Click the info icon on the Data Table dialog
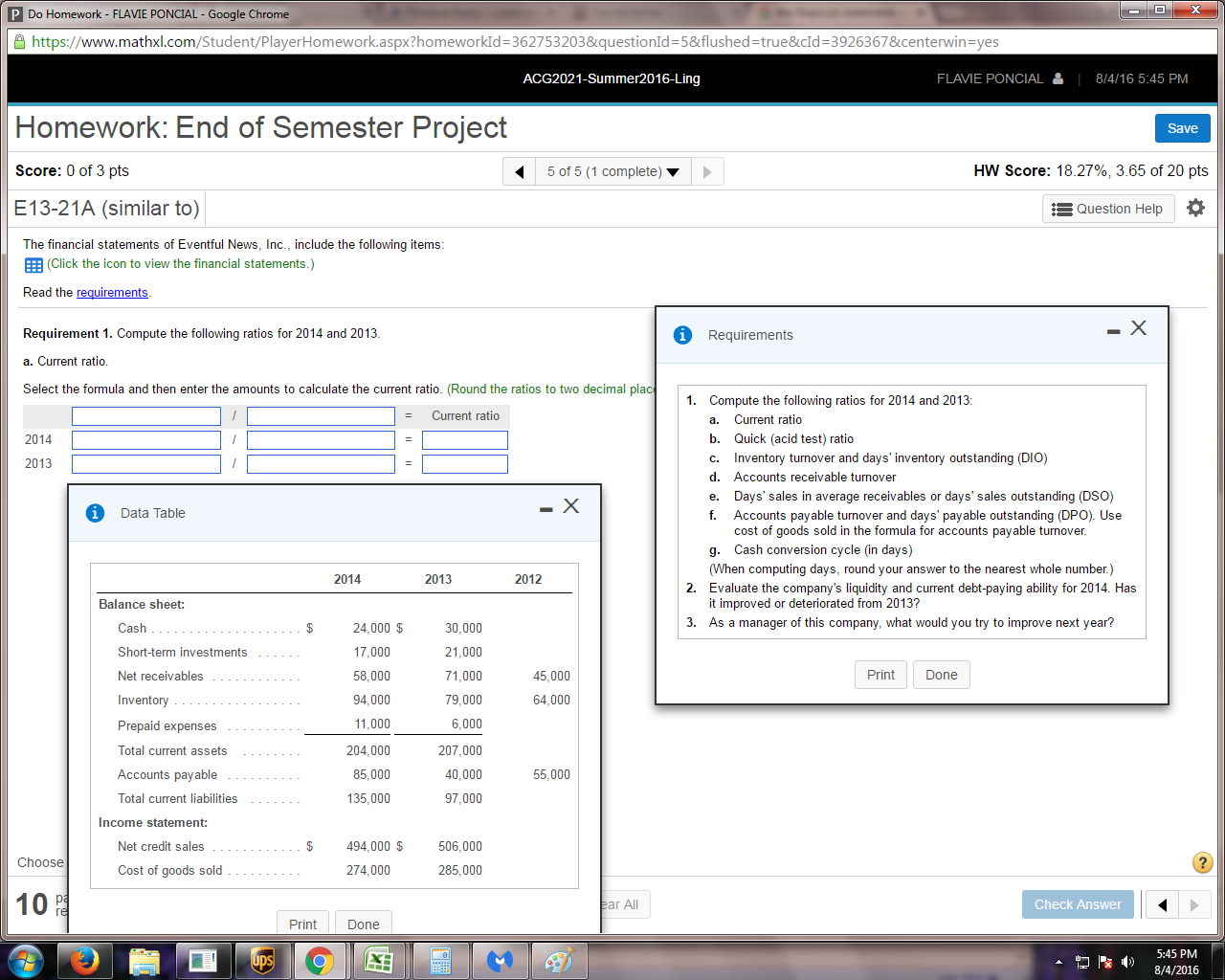Screen dimensions: 1225x980 (94, 513)
